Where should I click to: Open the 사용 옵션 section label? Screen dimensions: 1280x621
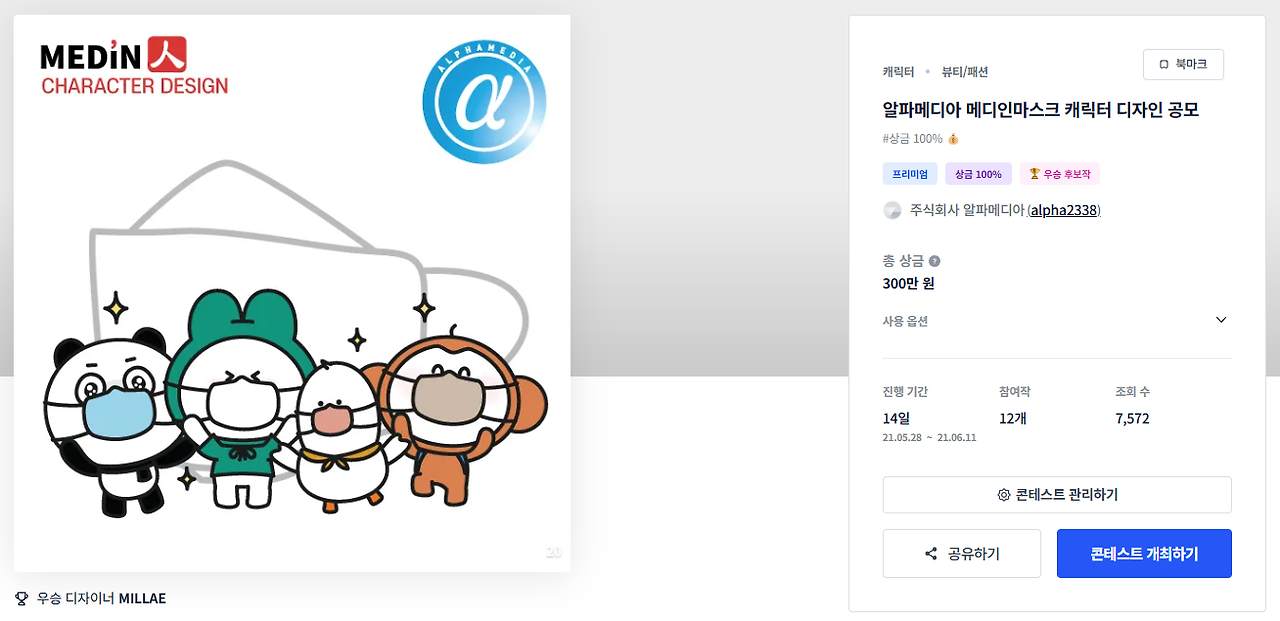click(x=905, y=321)
